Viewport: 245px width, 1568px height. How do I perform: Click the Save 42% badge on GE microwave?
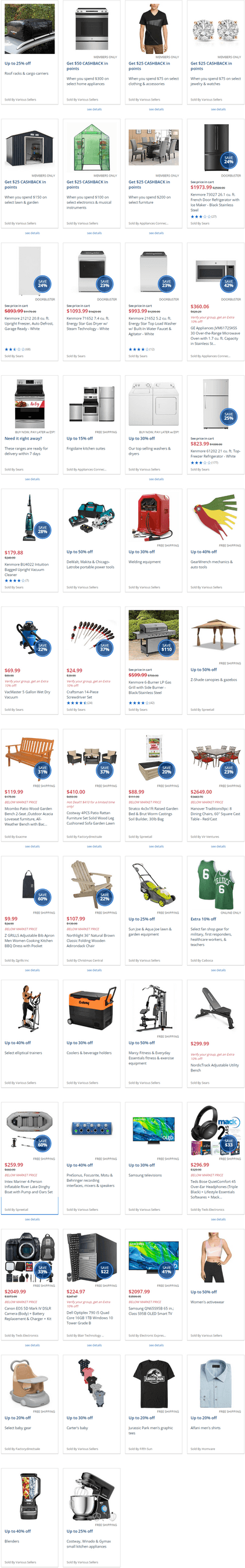pyautogui.click(x=229, y=283)
